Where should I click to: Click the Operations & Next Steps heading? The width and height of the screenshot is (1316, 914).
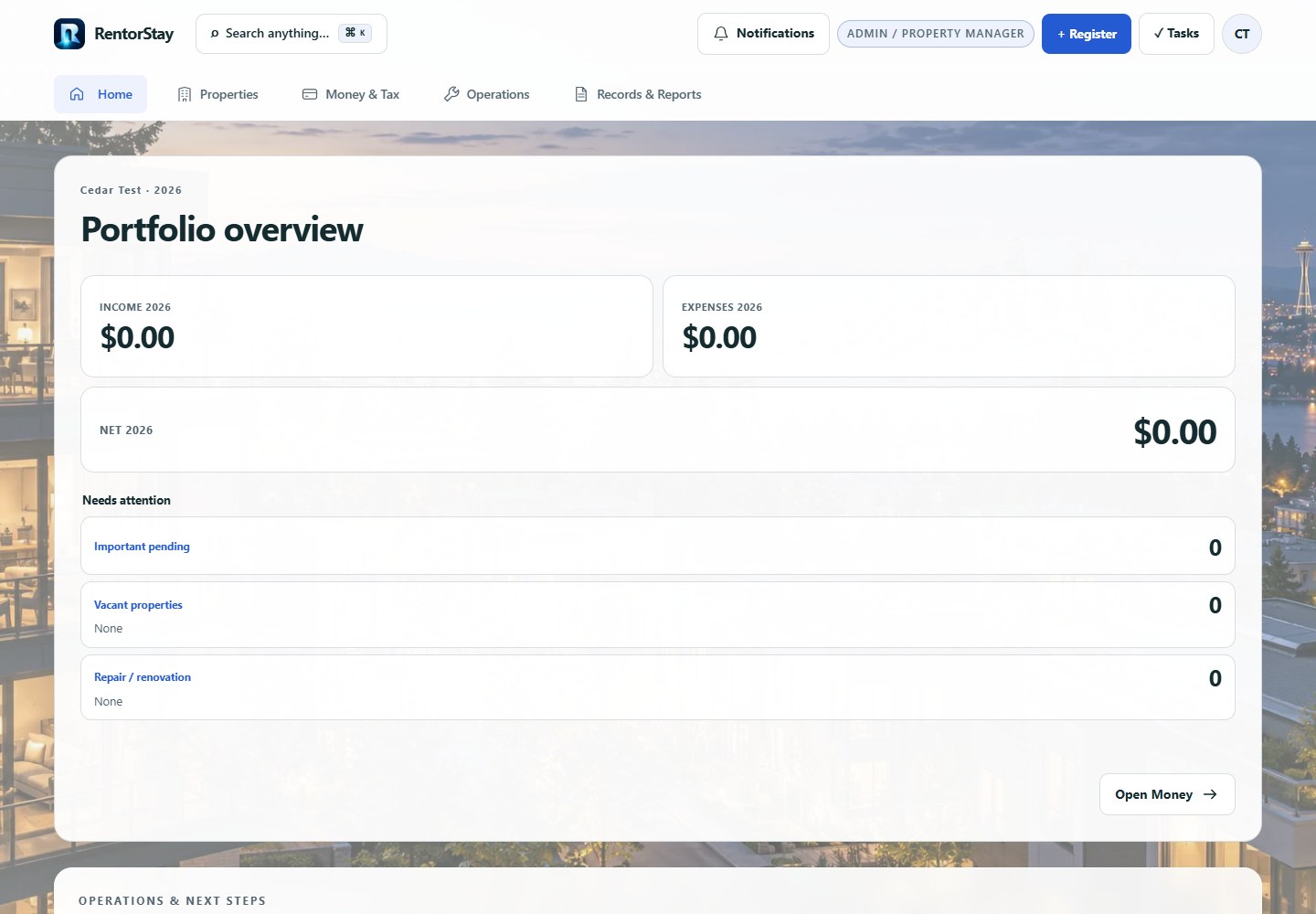(x=172, y=900)
